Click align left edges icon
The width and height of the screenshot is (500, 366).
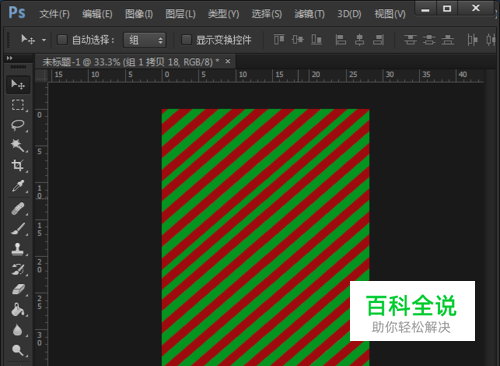click(340, 40)
